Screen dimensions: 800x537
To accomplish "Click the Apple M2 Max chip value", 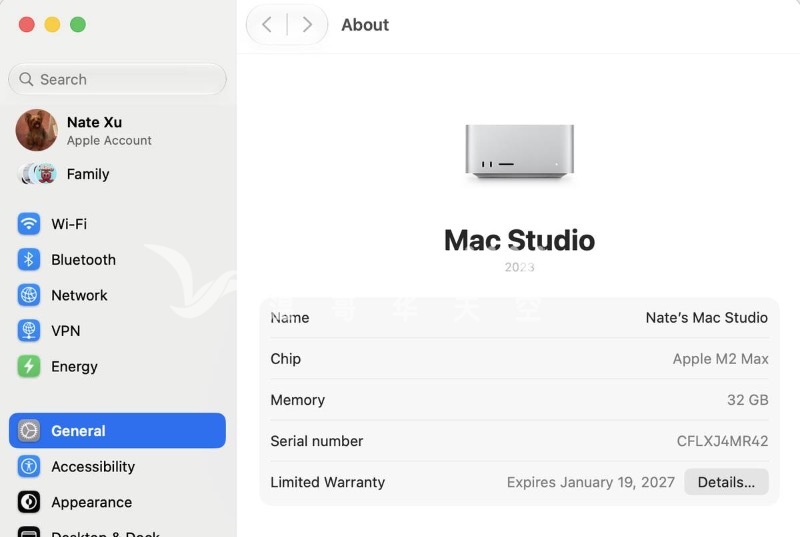I will pos(720,359).
